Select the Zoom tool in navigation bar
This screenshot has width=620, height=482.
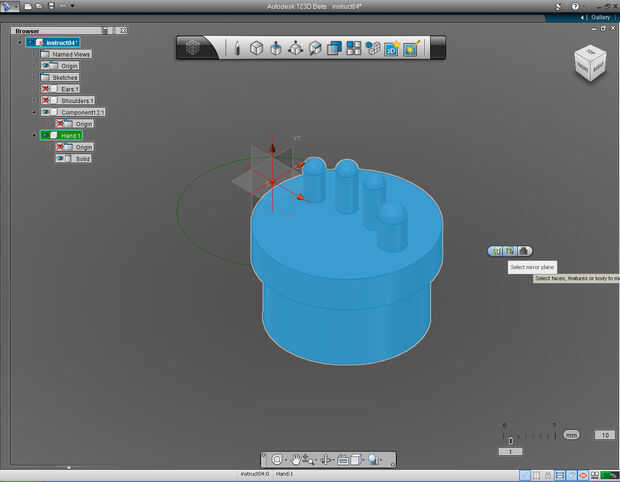coord(308,460)
